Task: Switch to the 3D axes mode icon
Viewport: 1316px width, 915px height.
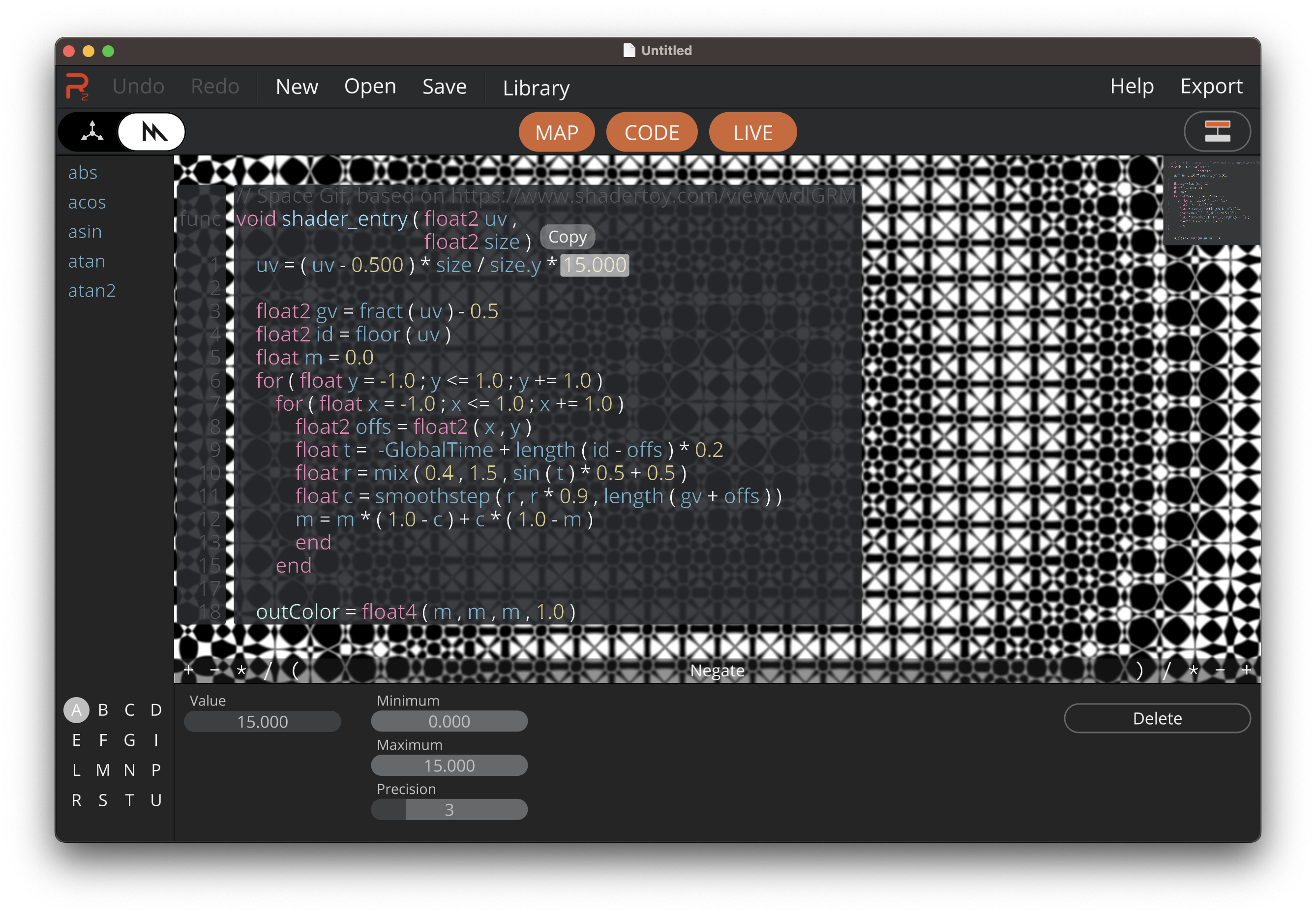Action: click(x=92, y=132)
